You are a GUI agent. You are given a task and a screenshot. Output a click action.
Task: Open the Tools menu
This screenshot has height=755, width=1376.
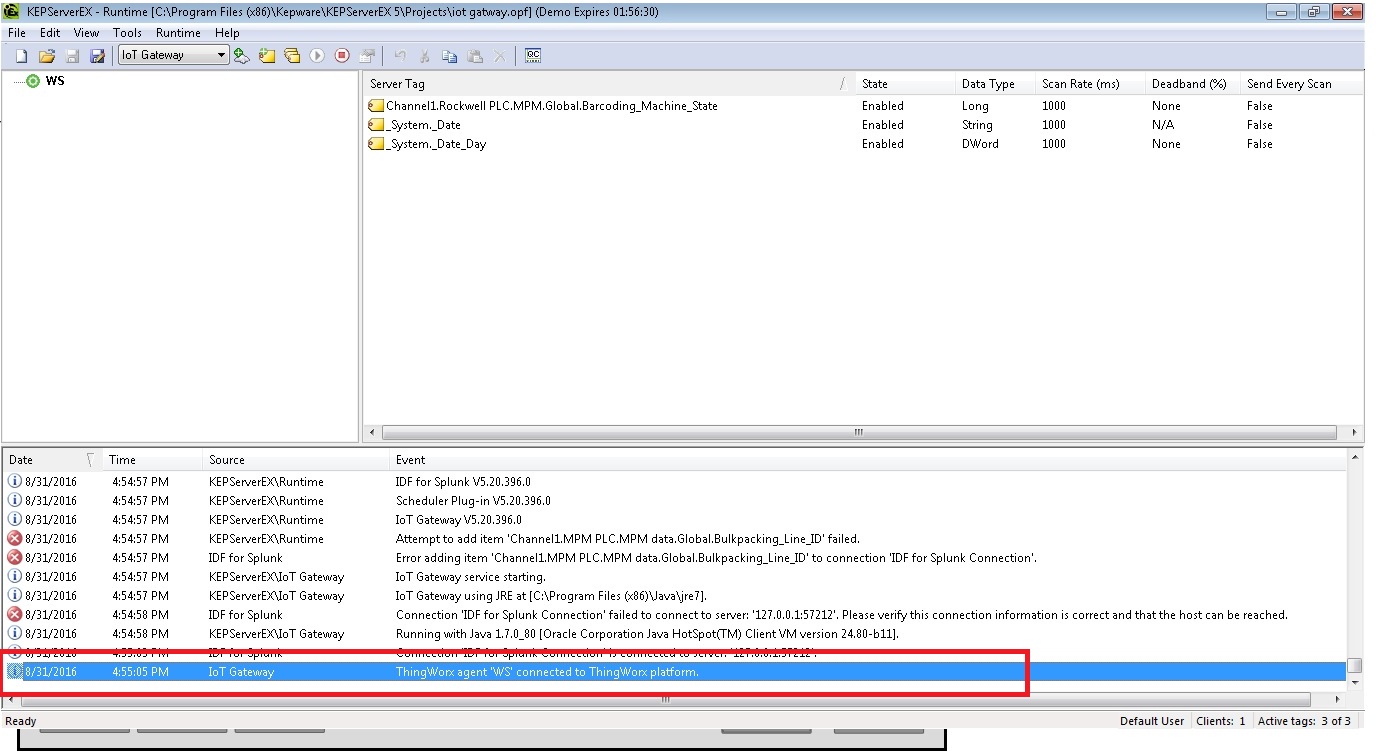pyautogui.click(x=127, y=32)
